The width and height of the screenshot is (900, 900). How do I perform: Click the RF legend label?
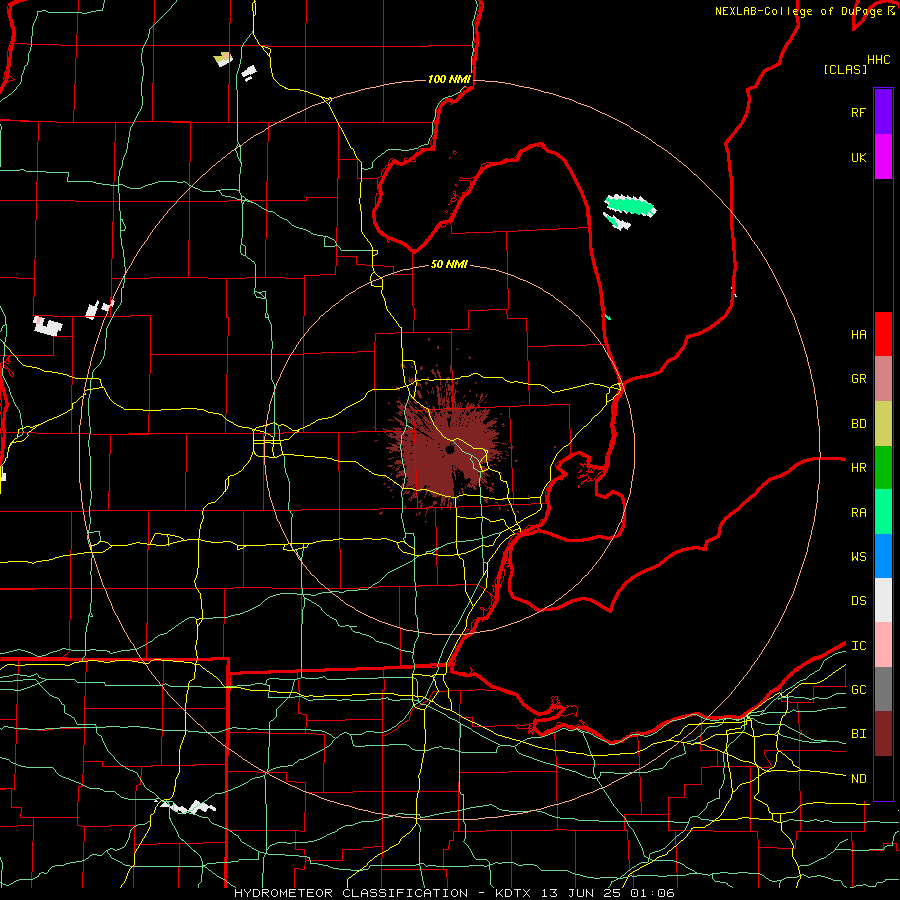click(859, 112)
